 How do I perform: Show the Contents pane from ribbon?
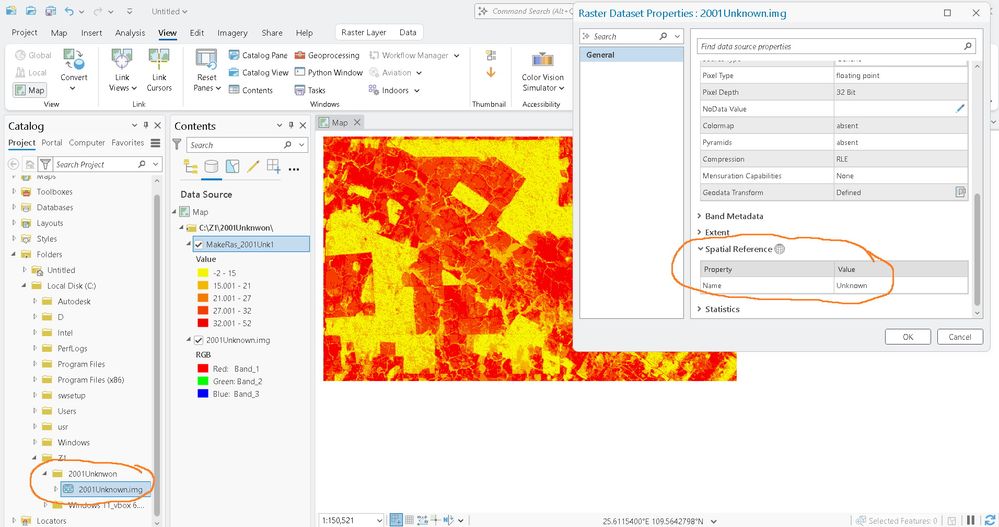click(250, 90)
